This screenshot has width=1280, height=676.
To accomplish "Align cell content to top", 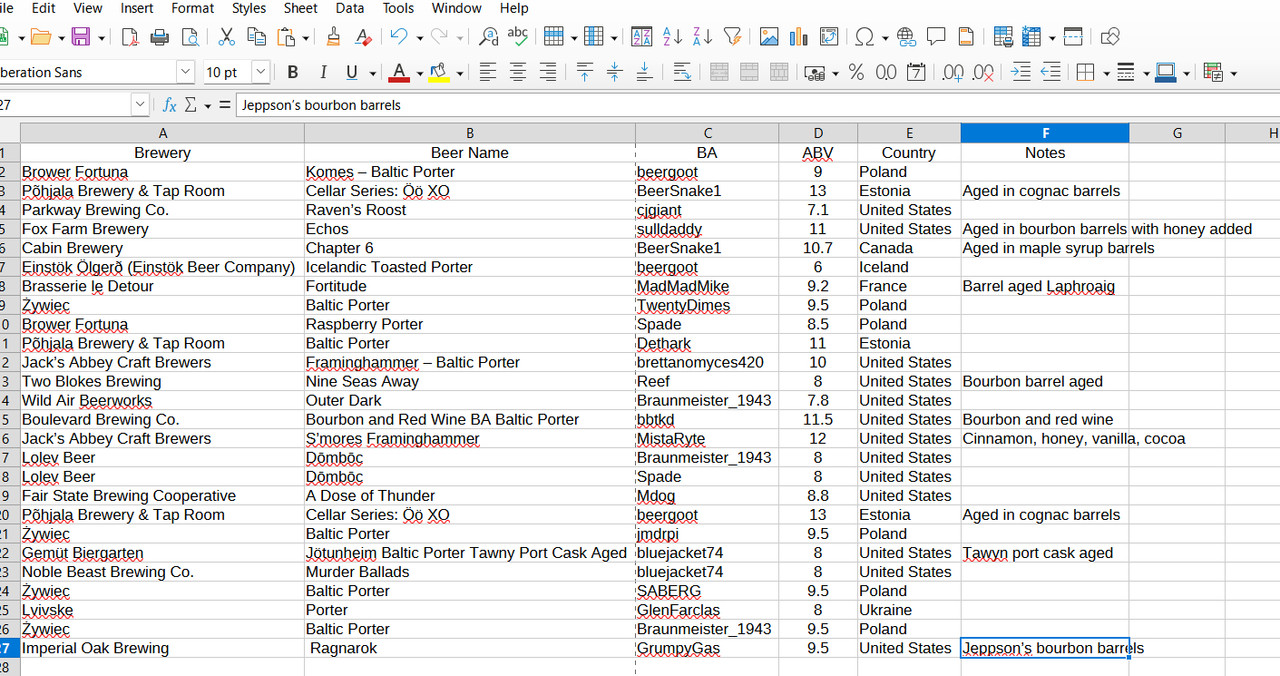I will click(x=585, y=72).
